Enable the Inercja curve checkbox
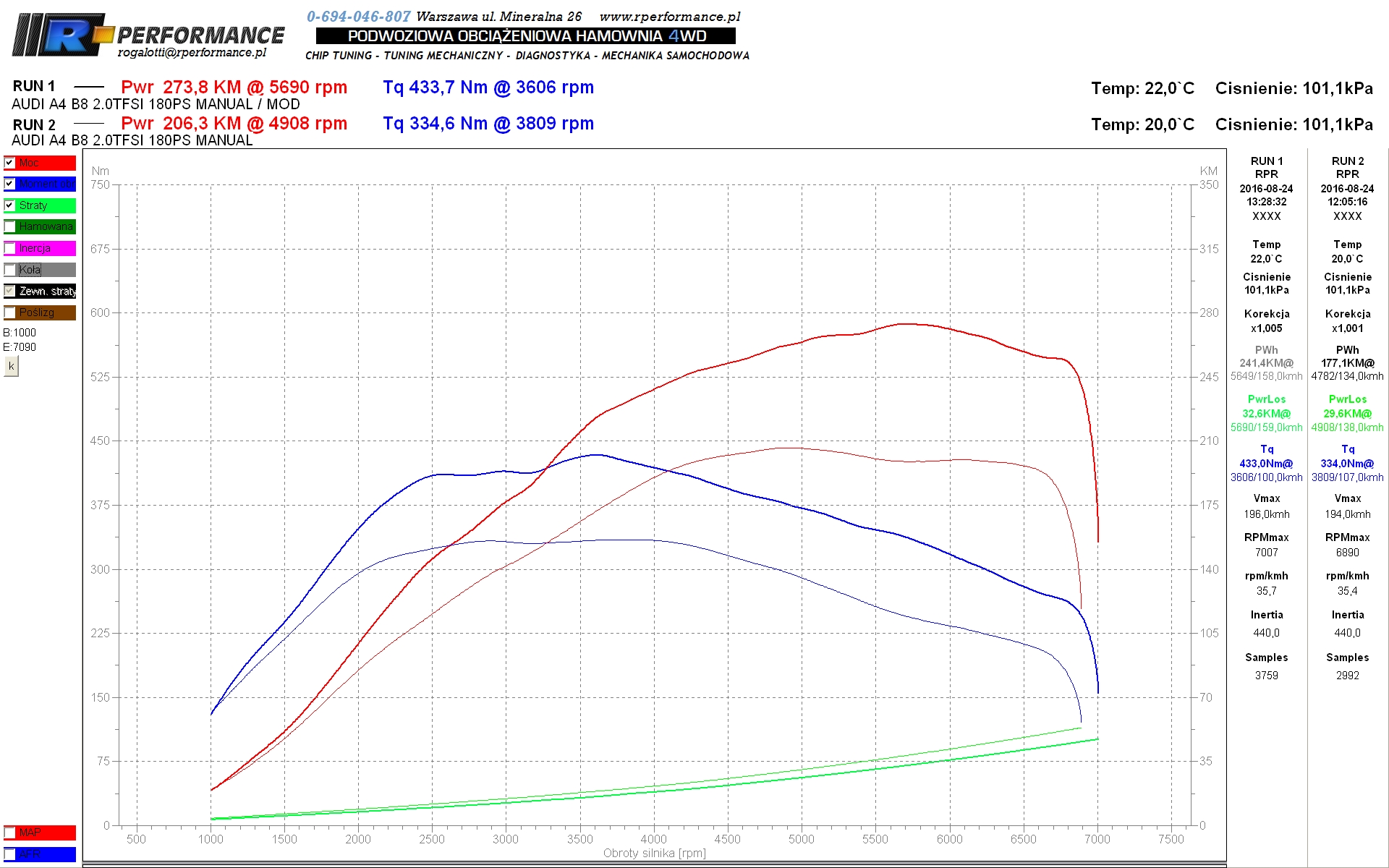 (x=9, y=248)
